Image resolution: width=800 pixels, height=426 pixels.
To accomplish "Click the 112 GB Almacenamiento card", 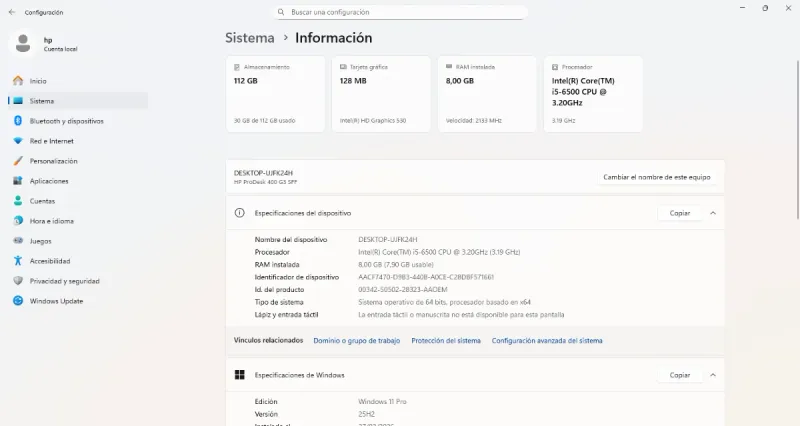I will pyautogui.click(x=276, y=94).
